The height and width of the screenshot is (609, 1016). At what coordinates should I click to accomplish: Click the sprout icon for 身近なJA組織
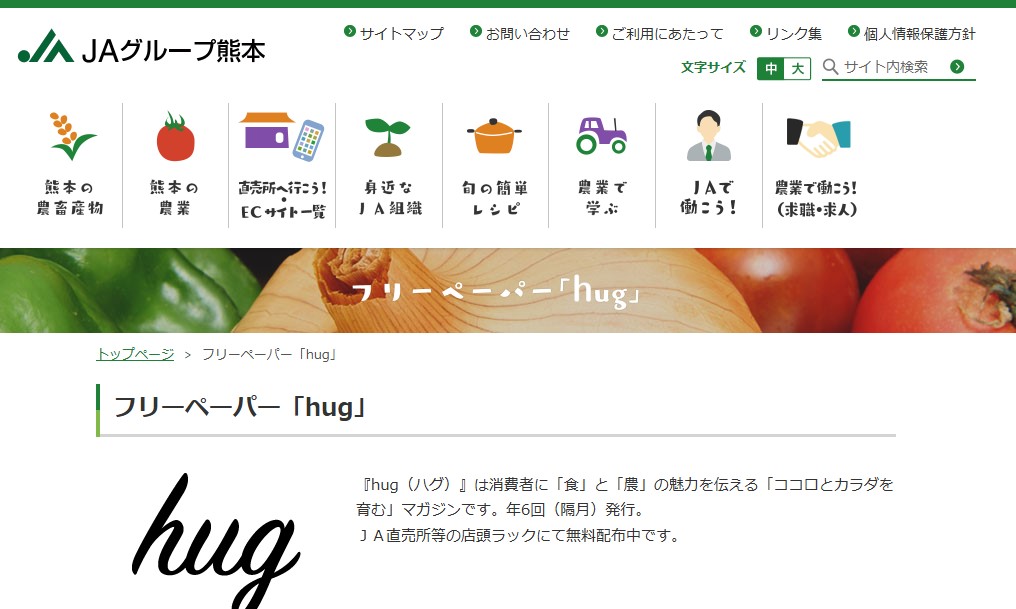(388, 137)
